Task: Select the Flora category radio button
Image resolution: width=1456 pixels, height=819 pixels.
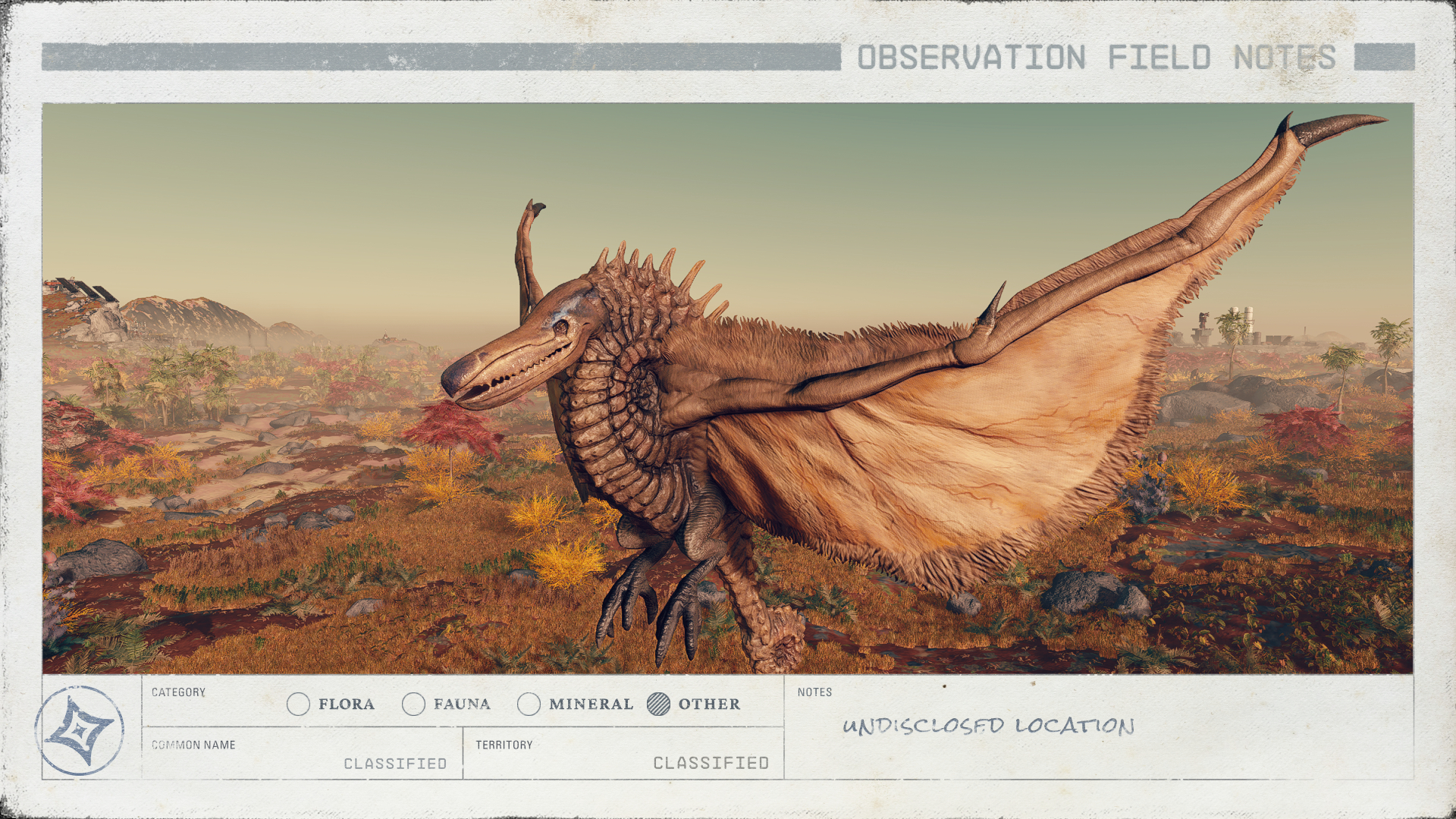Action: tap(299, 704)
